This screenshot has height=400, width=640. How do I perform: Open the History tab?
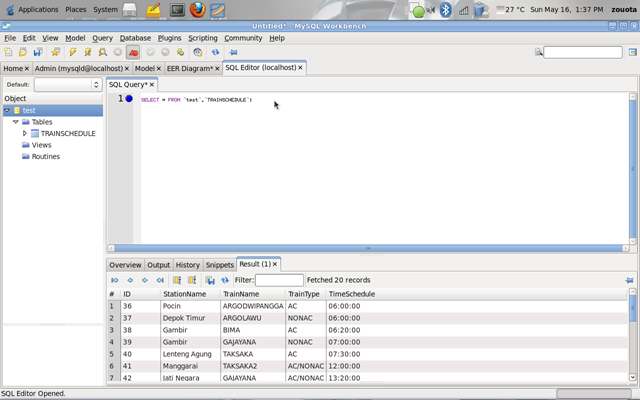pos(188,265)
